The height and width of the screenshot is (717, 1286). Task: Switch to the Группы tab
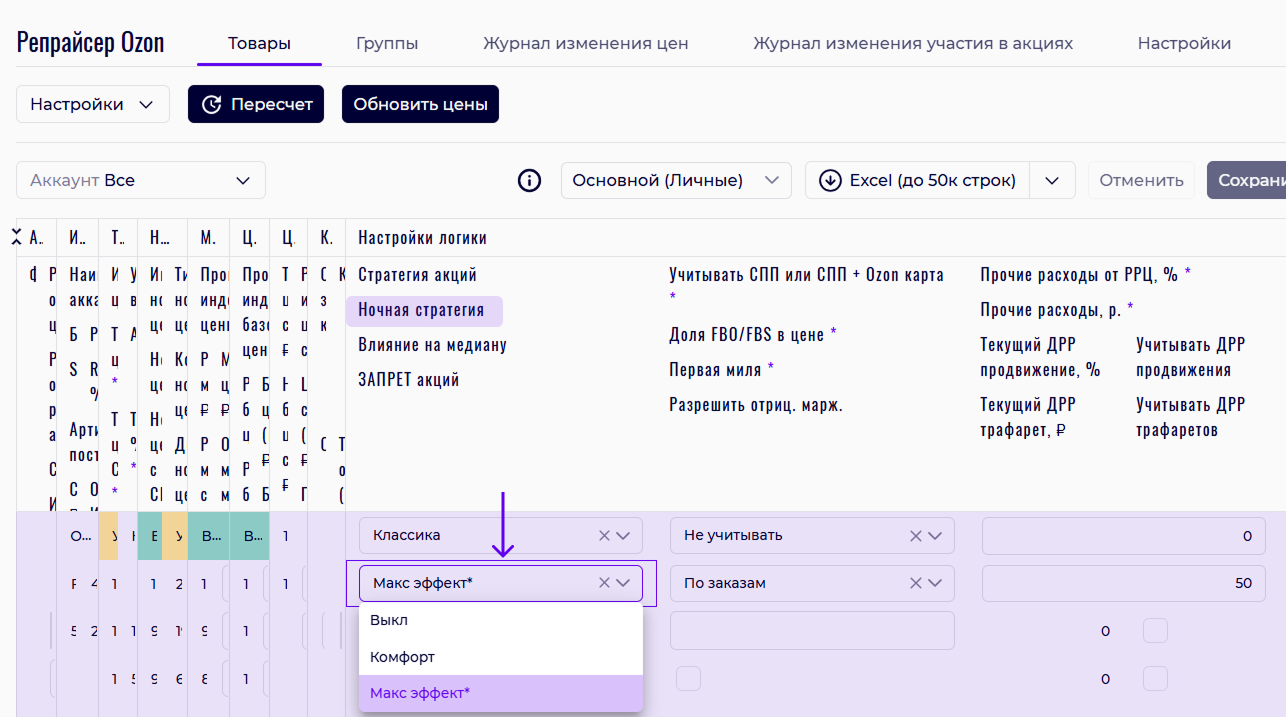(387, 44)
